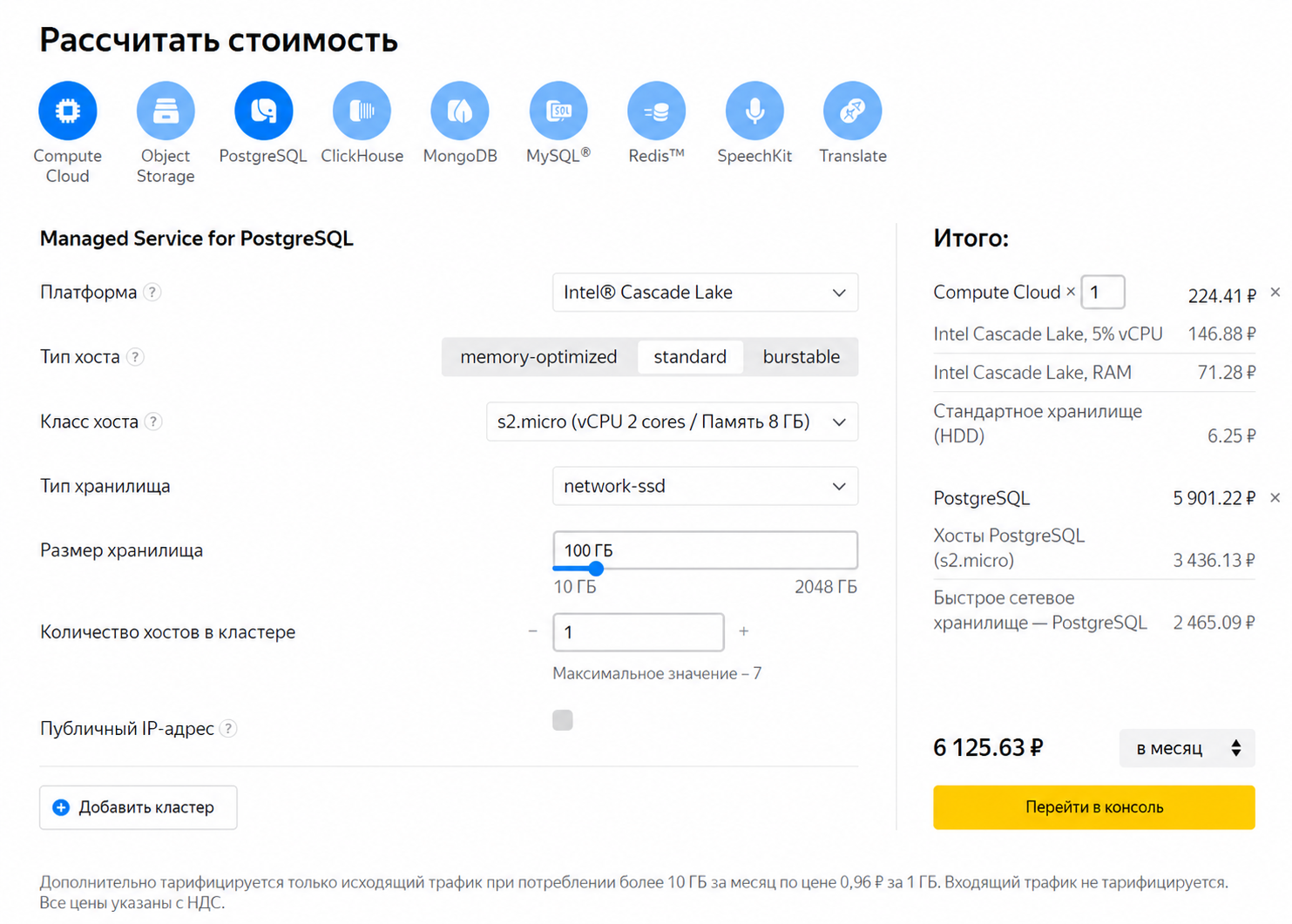
Task: Click the Intel Cascade Lake, RAM line
Action: click(1093, 373)
